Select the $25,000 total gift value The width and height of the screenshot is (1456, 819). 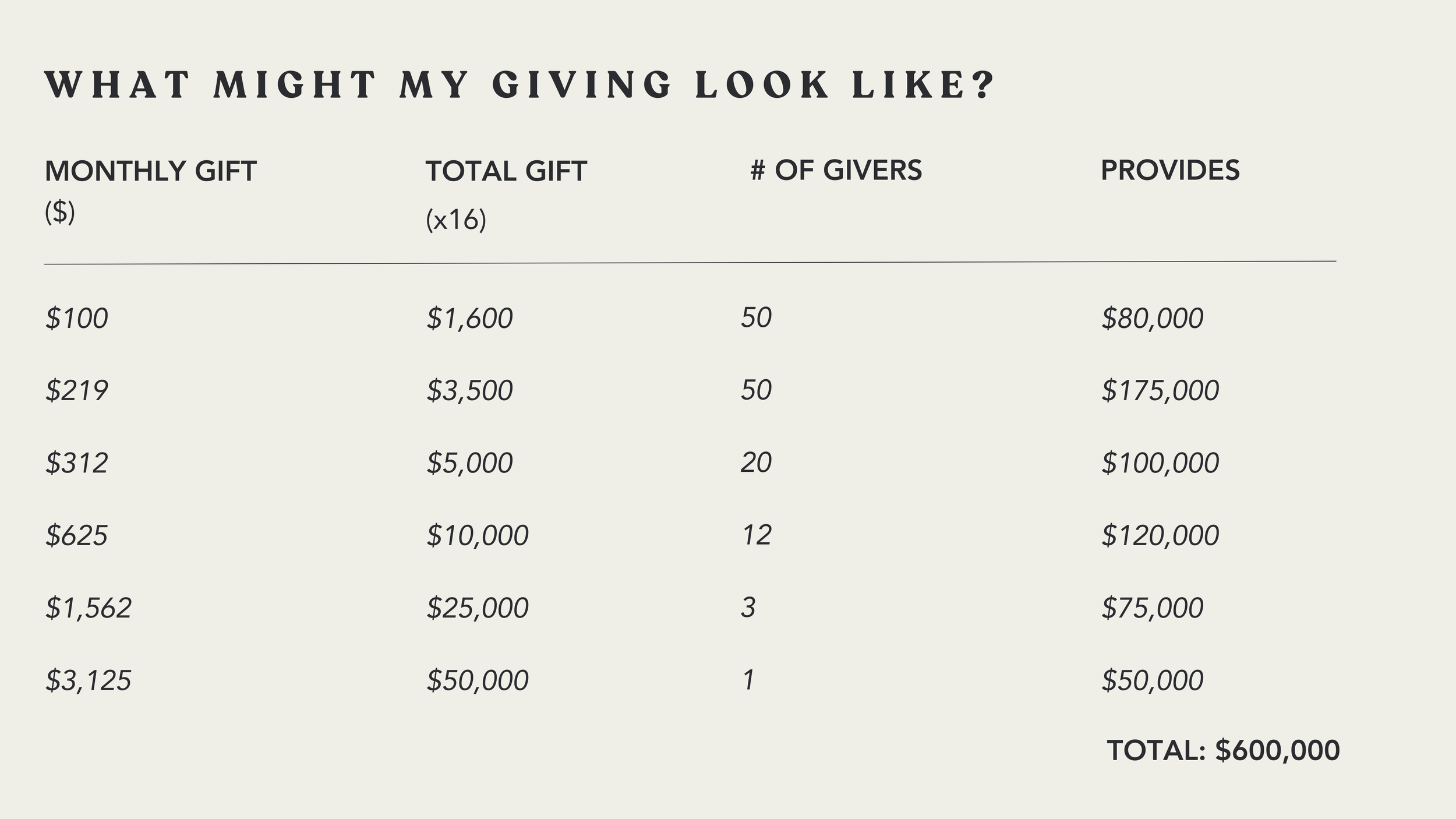pyautogui.click(x=477, y=608)
